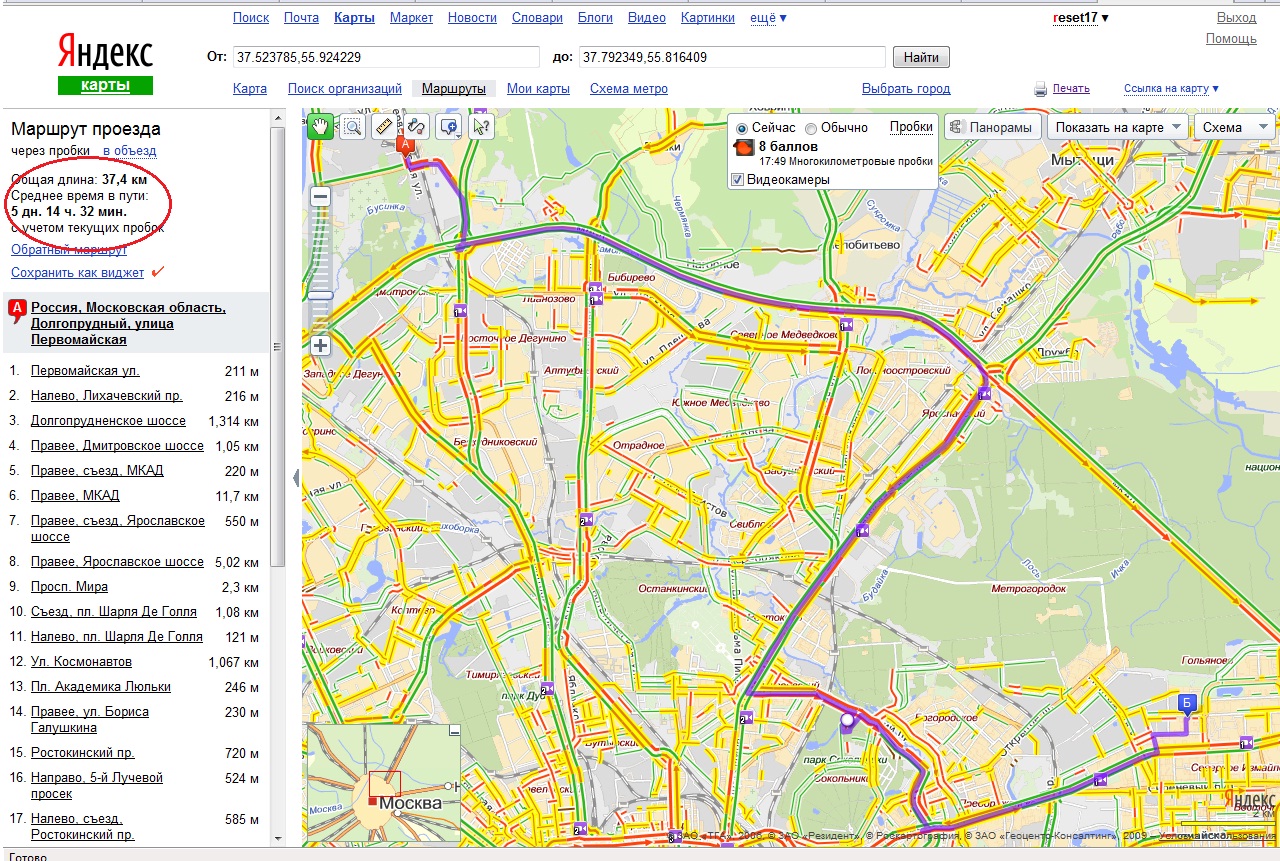Select the Обычно traffic radio button
Screen dimensions: 1280x861
click(811, 128)
